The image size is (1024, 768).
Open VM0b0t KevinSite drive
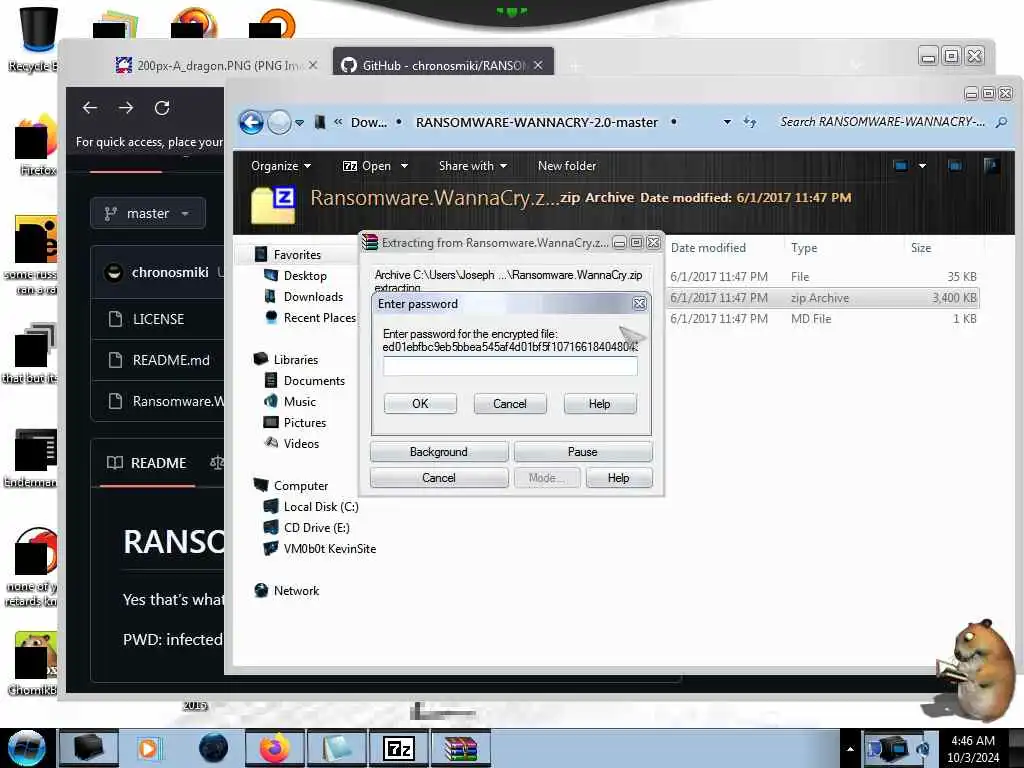coord(330,549)
